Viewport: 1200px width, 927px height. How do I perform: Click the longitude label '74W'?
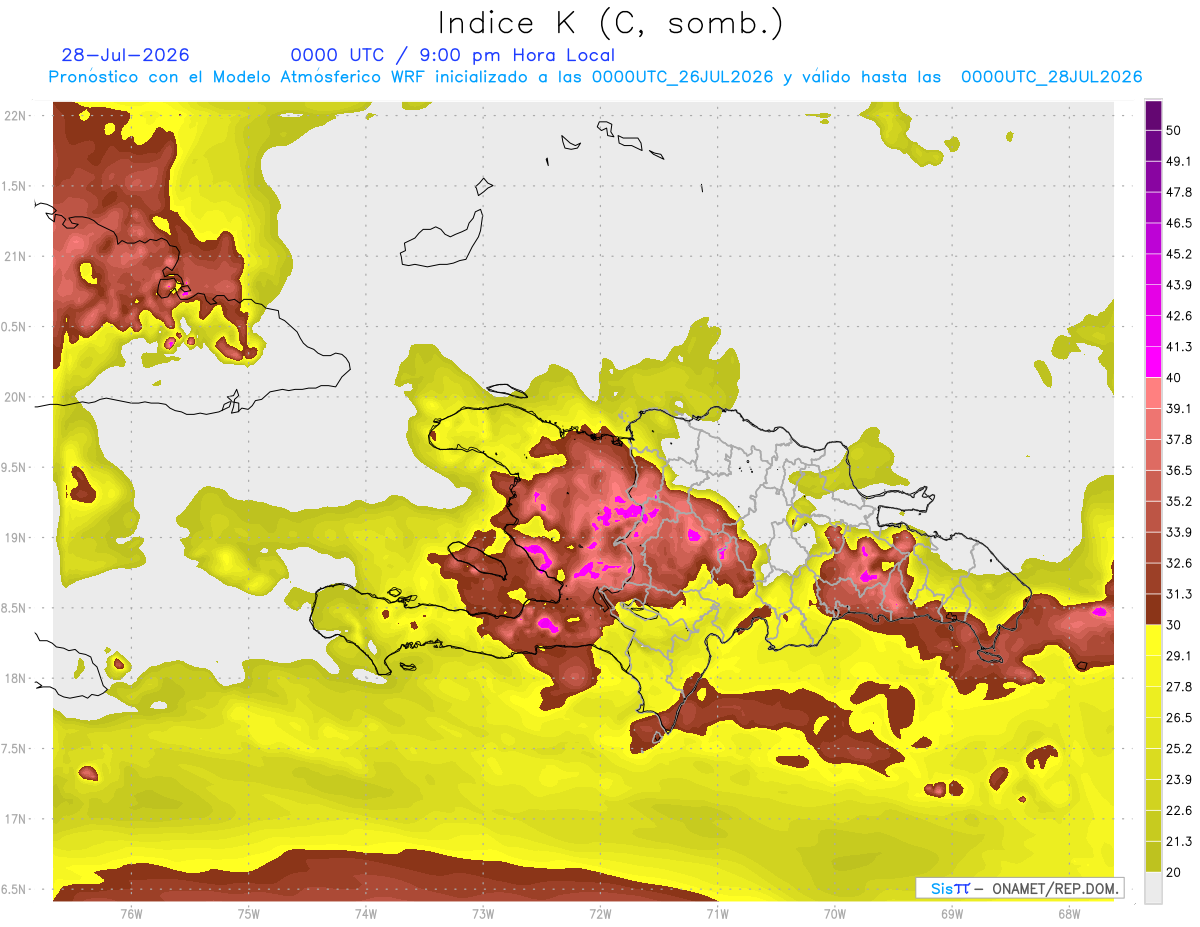point(366,913)
